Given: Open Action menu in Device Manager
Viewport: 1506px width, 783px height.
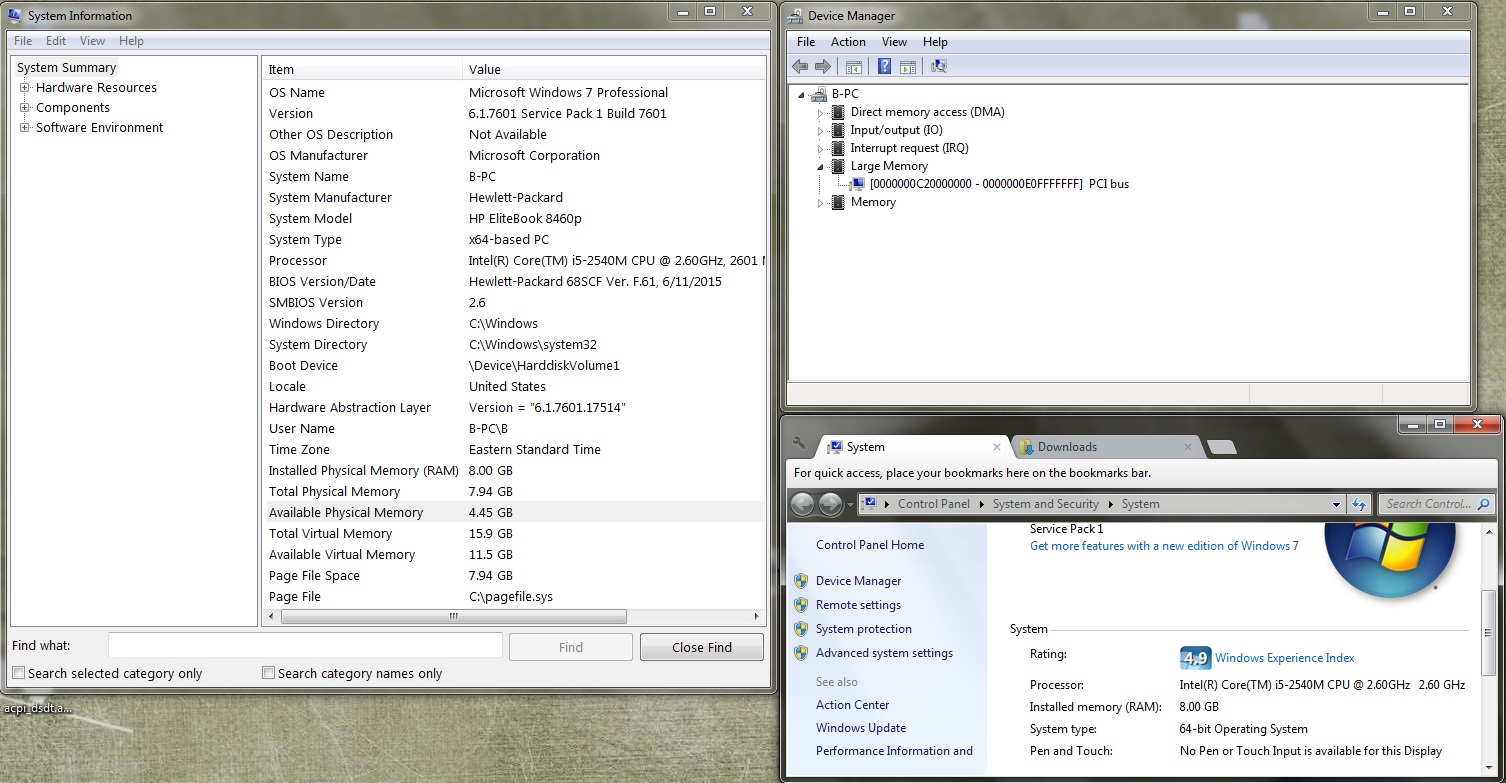Looking at the screenshot, I should click(x=848, y=42).
